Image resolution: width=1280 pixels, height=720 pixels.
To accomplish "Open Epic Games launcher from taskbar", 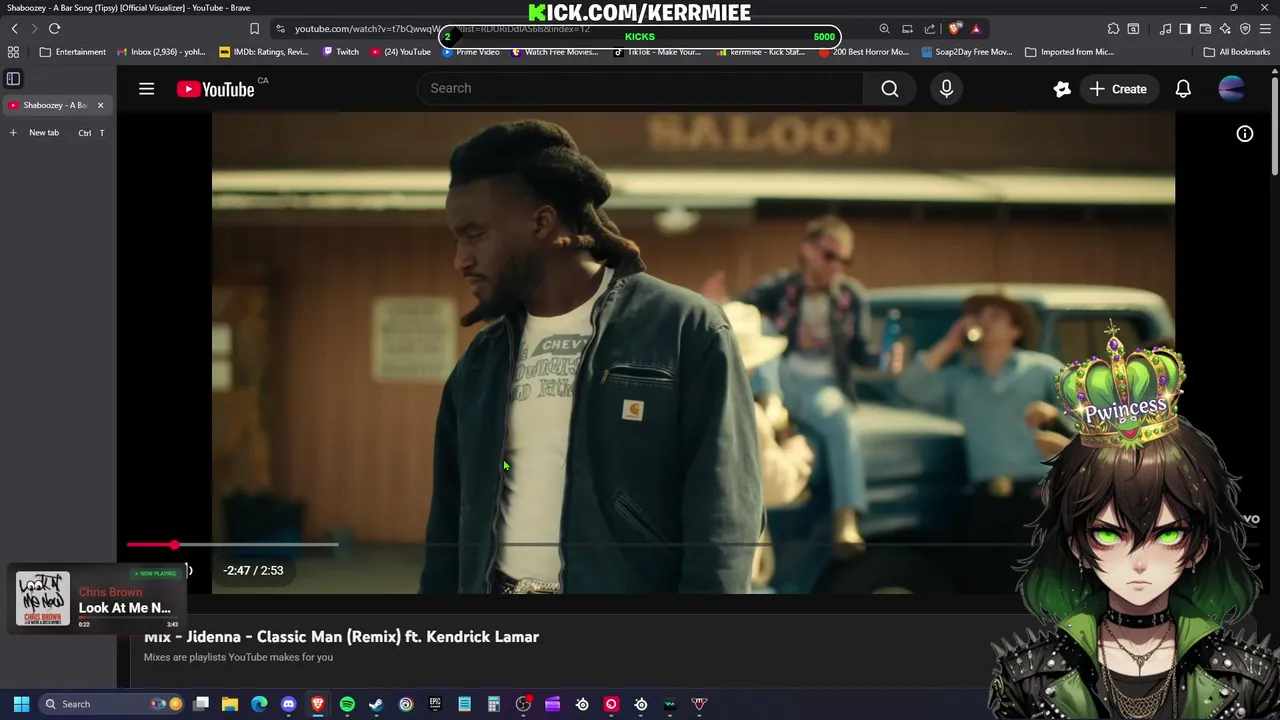I will click(435, 704).
